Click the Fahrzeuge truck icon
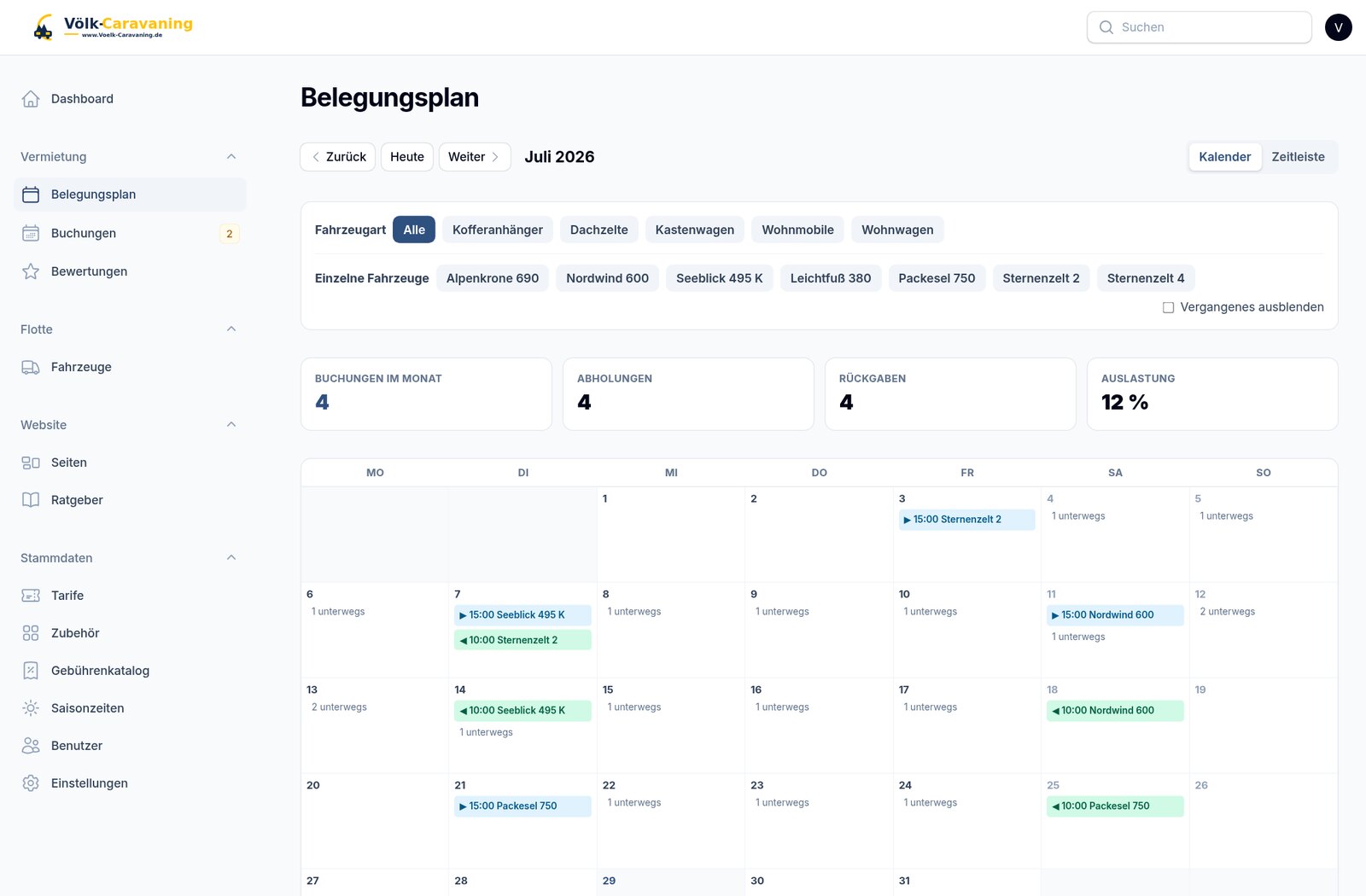The width and height of the screenshot is (1366, 896). pos(31,367)
